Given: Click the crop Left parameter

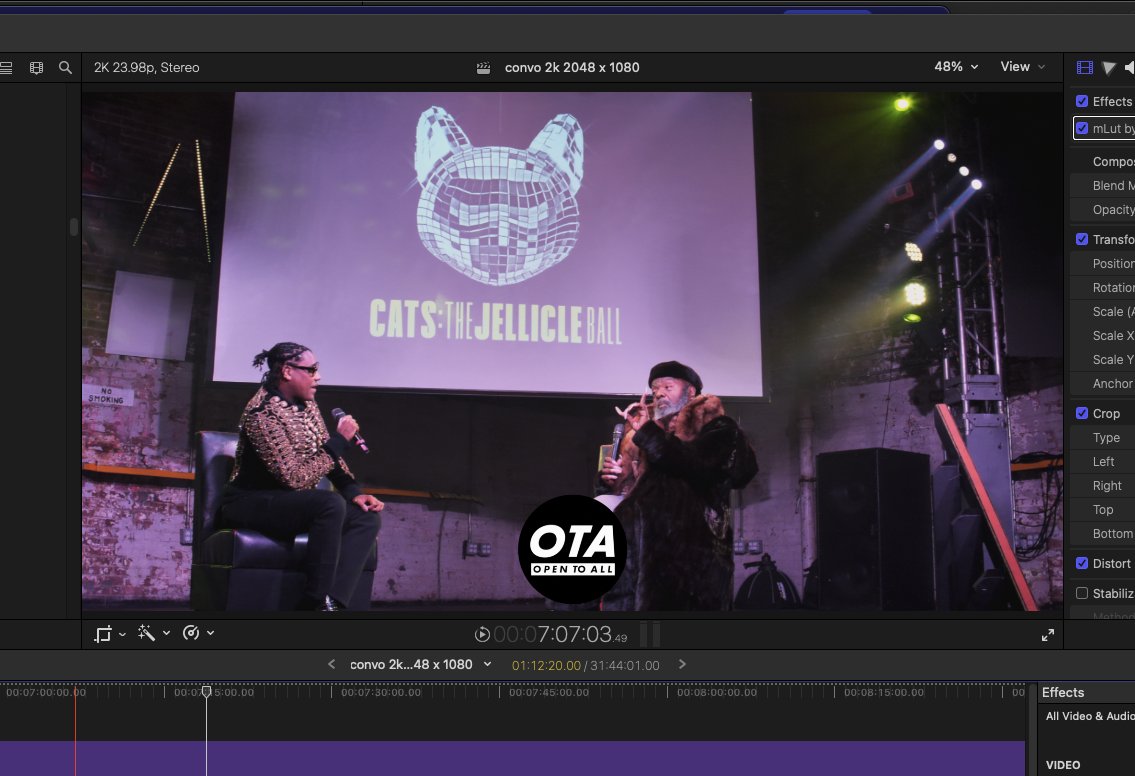Looking at the screenshot, I should [1102, 461].
